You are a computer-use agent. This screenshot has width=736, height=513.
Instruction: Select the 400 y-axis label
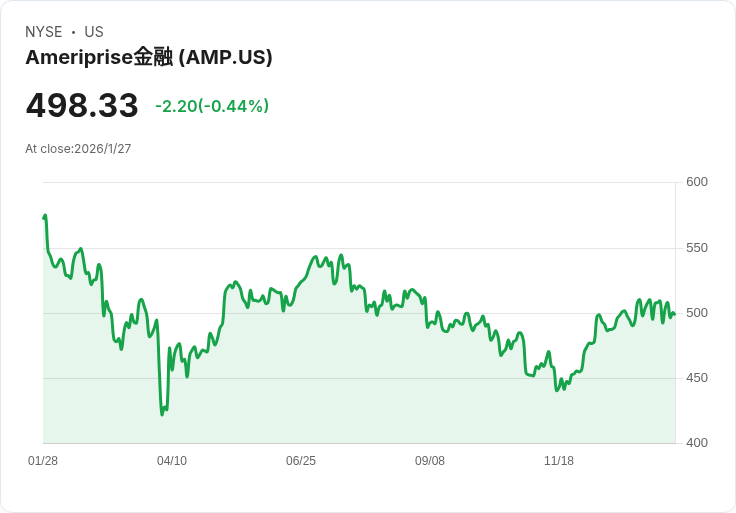tap(697, 443)
